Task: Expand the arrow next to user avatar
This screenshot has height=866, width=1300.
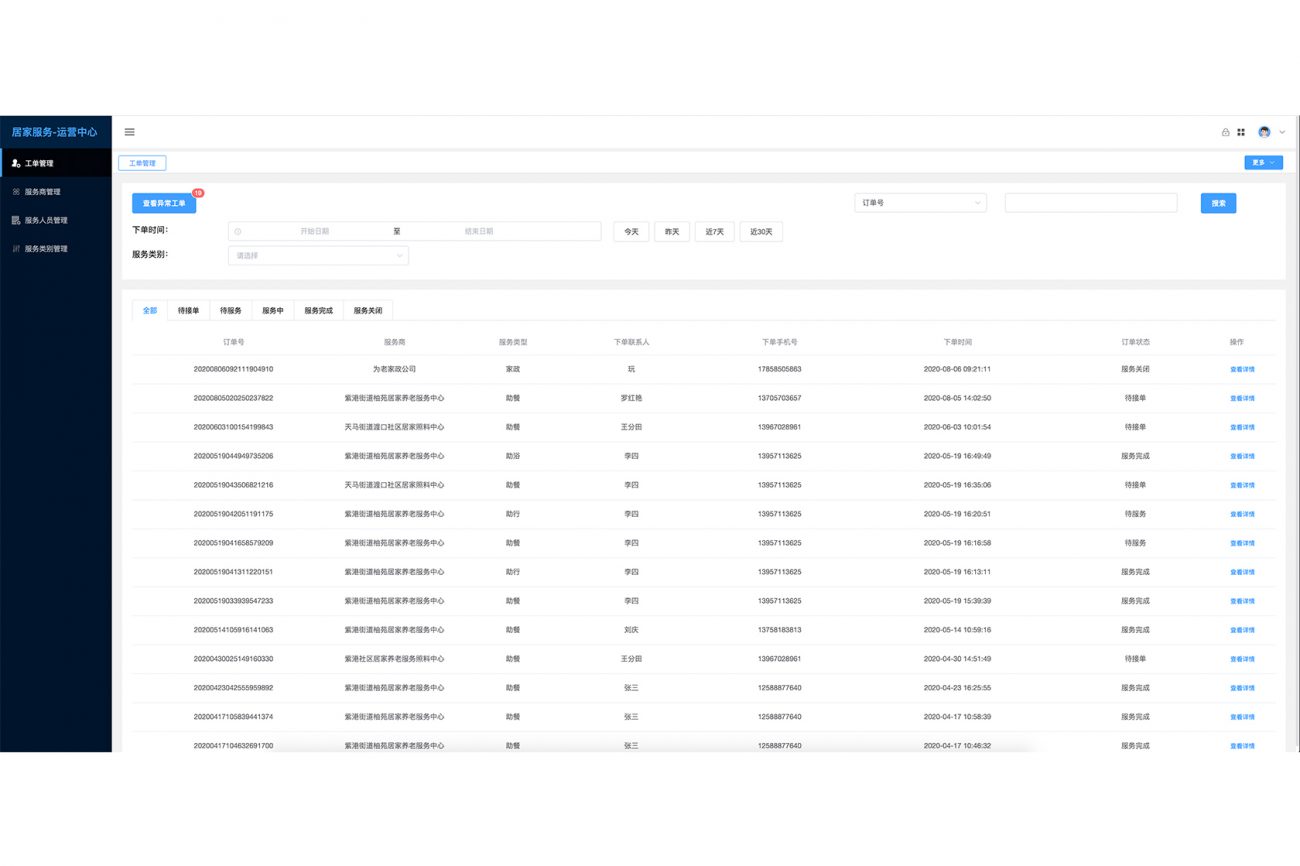Action: click(x=1282, y=132)
